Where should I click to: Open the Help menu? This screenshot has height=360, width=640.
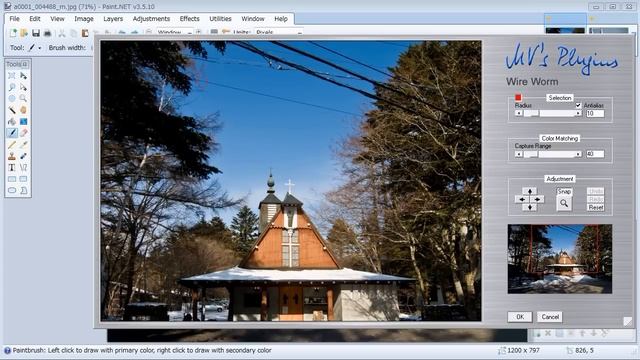tap(281, 19)
